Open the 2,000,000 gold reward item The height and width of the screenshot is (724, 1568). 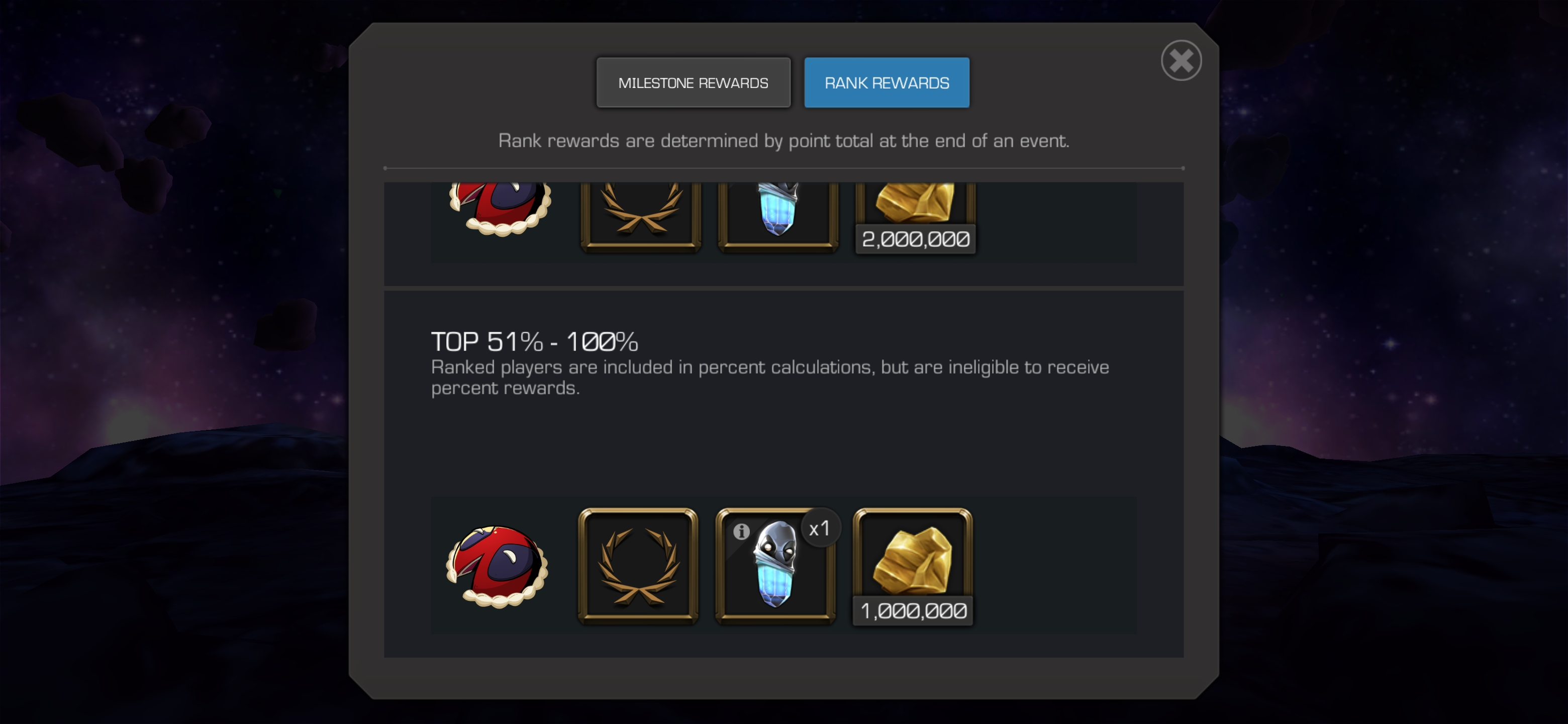(x=916, y=217)
